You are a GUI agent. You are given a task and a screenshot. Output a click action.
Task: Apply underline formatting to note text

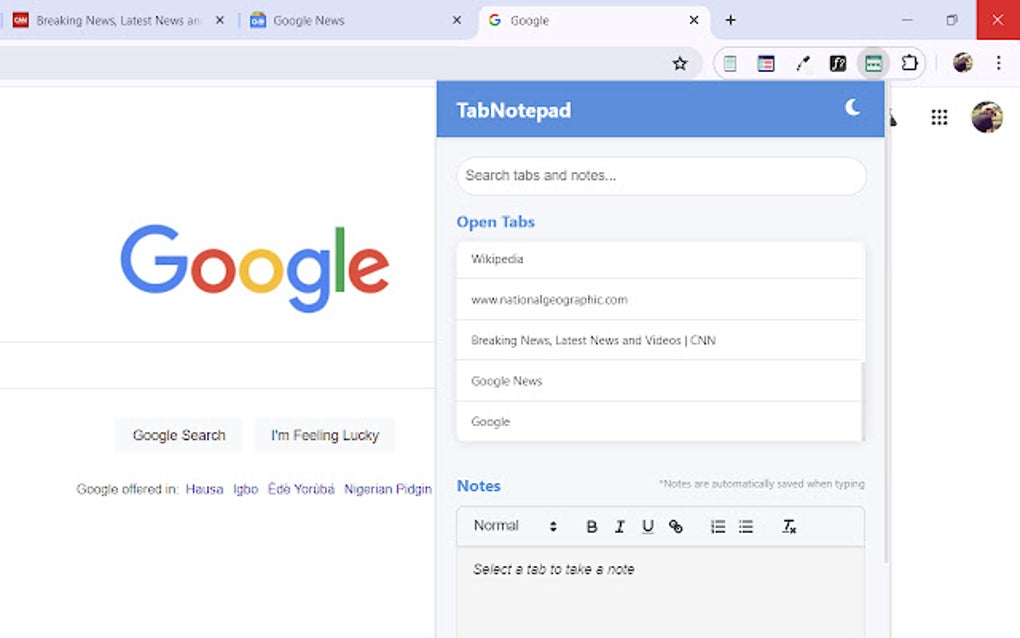(x=647, y=526)
